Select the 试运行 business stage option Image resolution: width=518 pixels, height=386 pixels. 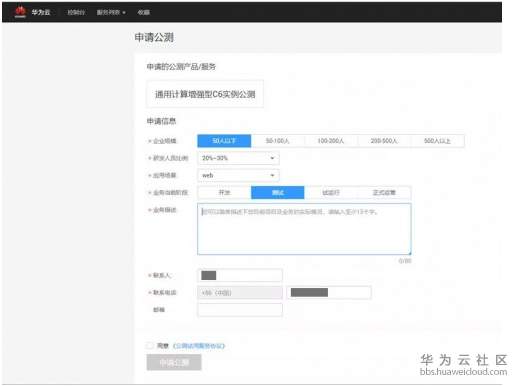331,192
